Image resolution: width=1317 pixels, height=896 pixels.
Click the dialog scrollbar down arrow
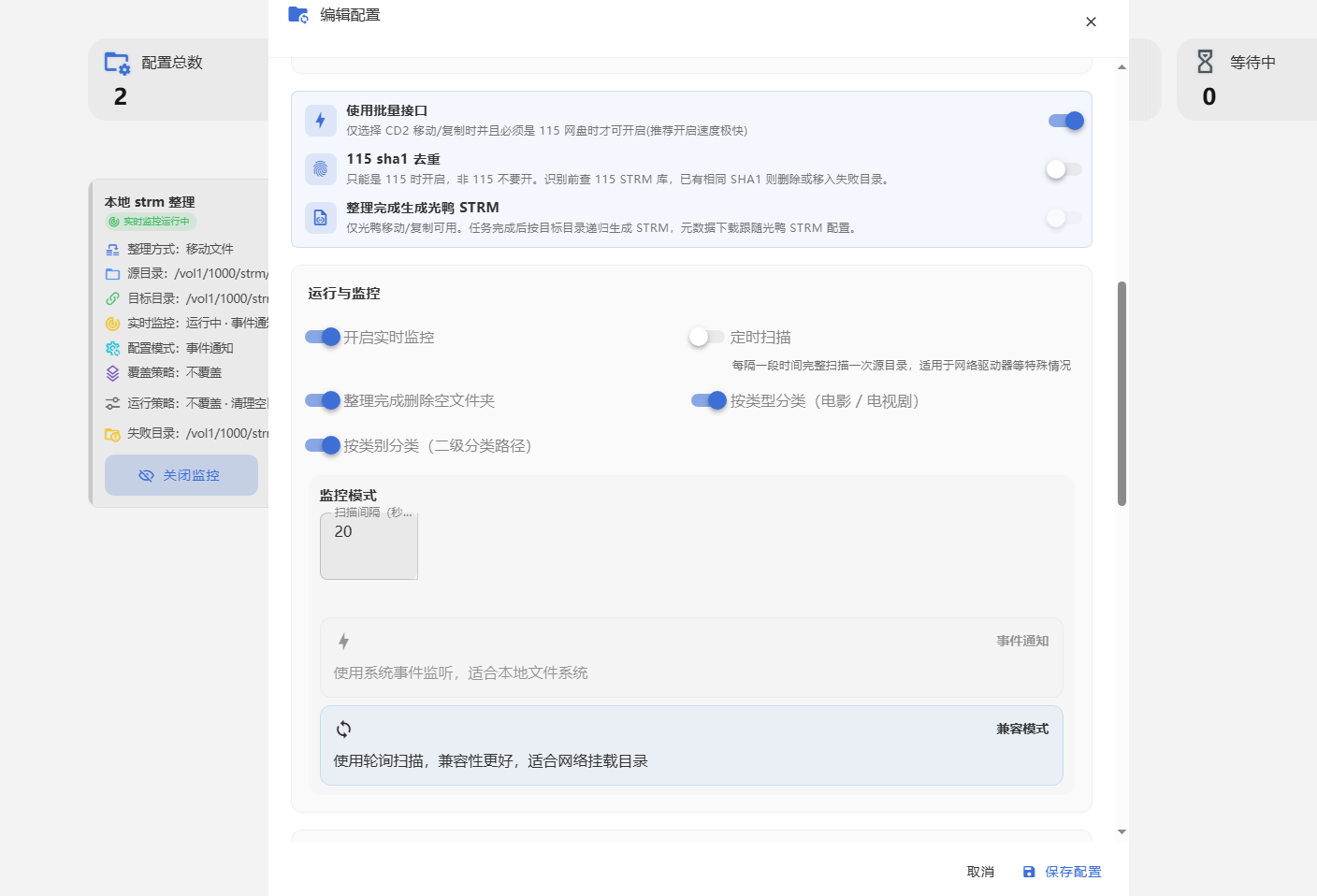pos(1122,831)
